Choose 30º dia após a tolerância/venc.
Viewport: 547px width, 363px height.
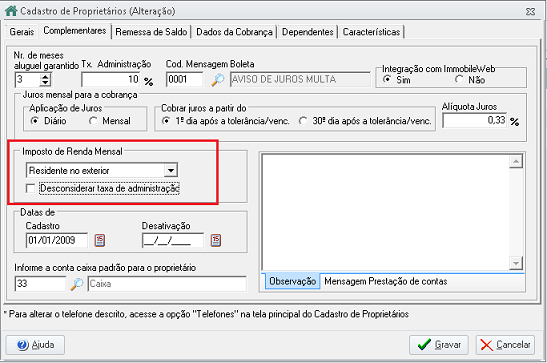(x=304, y=121)
